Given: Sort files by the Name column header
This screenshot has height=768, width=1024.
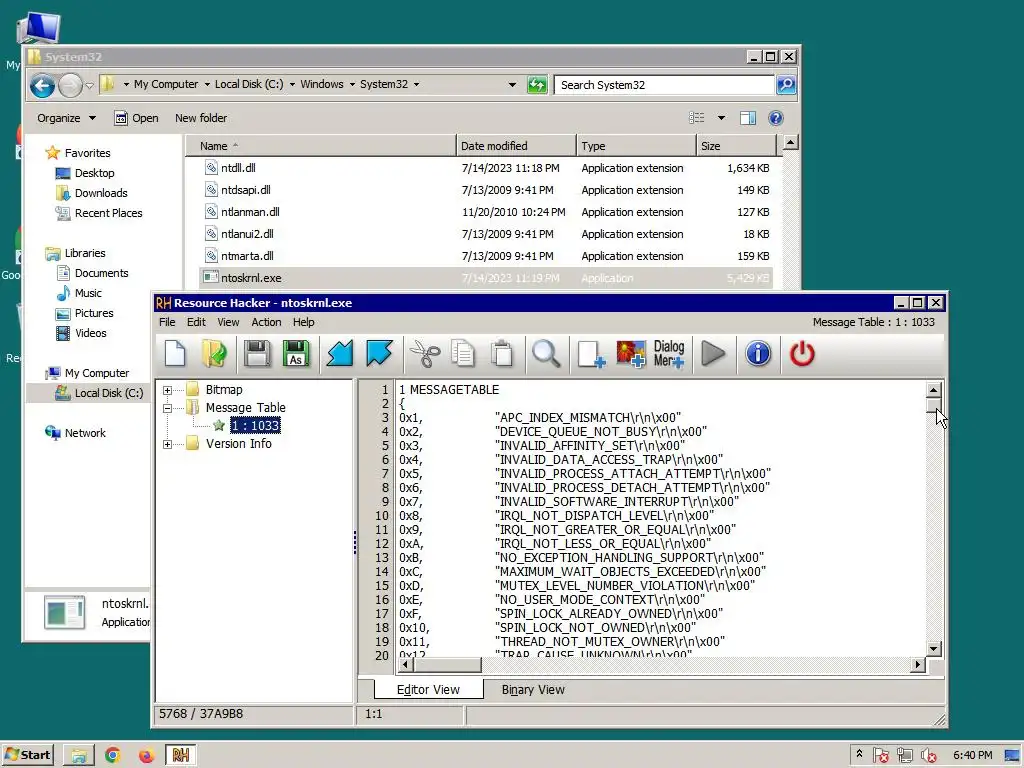Looking at the screenshot, I should click(321, 146).
